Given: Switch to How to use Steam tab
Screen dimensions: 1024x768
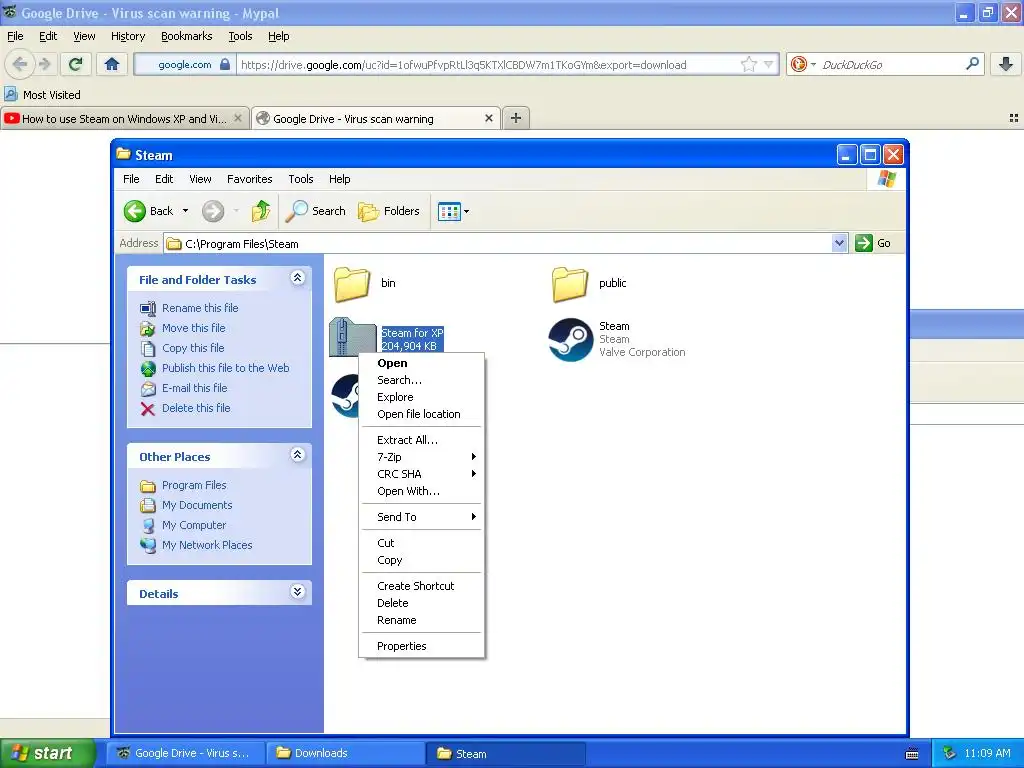Looking at the screenshot, I should tap(125, 119).
